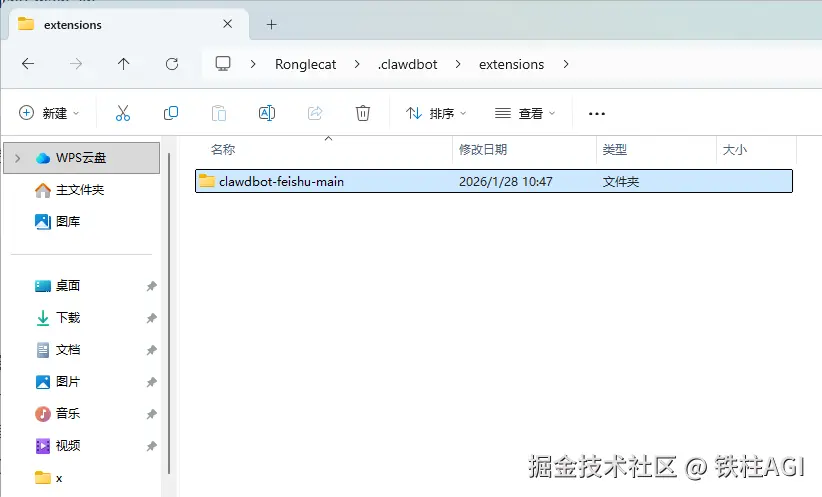Navigate to .clawdbot in breadcrumb

pyautogui.click(x=407, y=64)
